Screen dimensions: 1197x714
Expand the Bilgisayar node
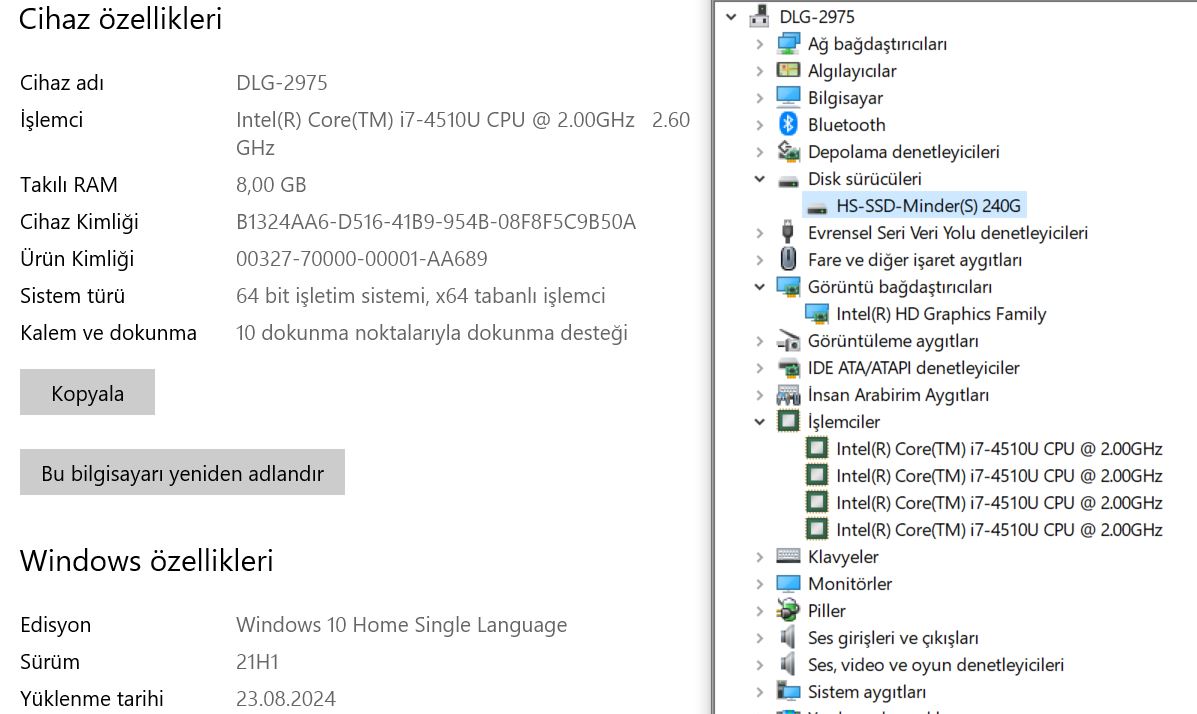point(760,98)
